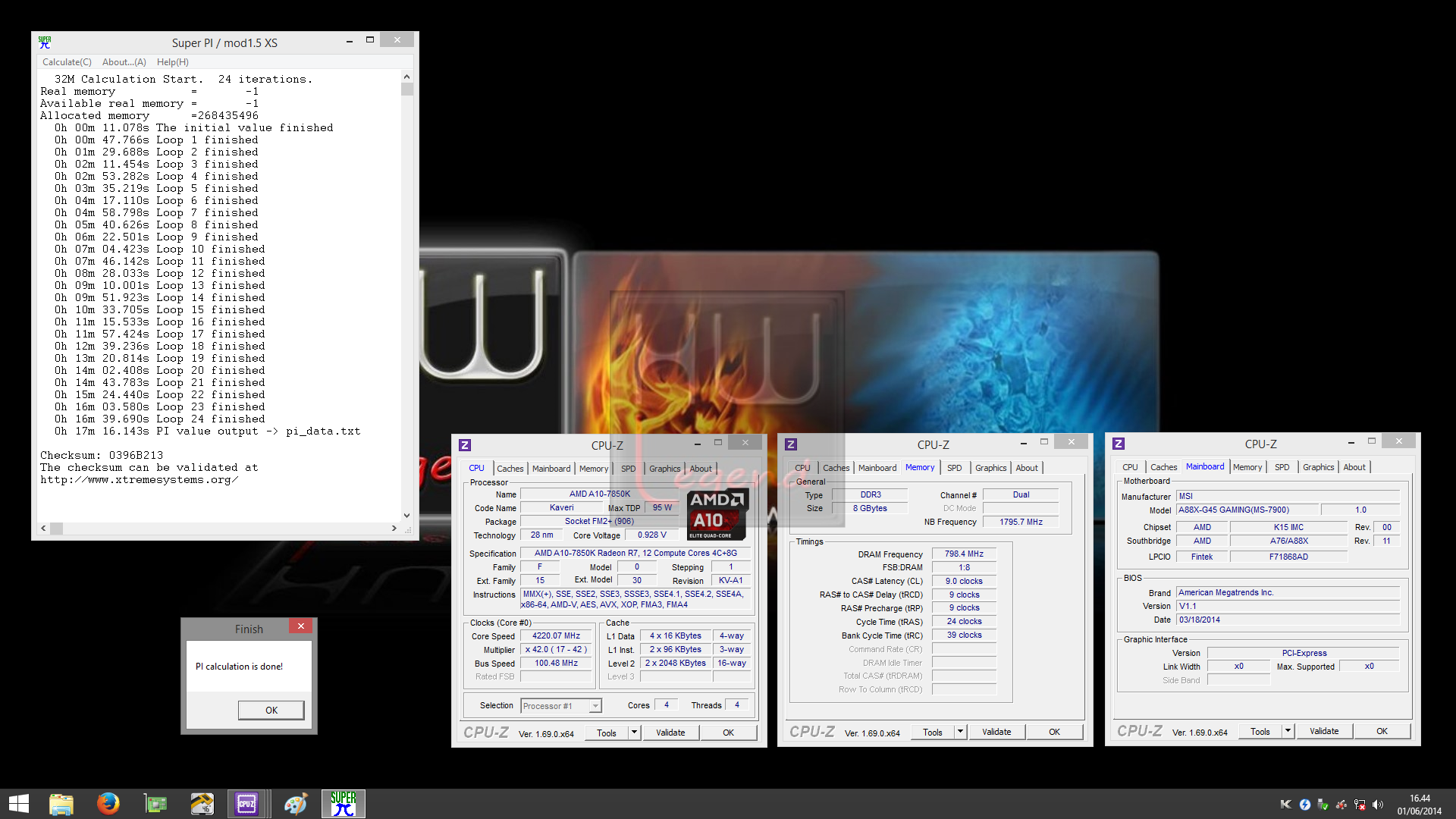Viewport: 1456px width, 819px height.
Task: Click the Safely Remove Hardware tray icon
Action: point(1323,805)
